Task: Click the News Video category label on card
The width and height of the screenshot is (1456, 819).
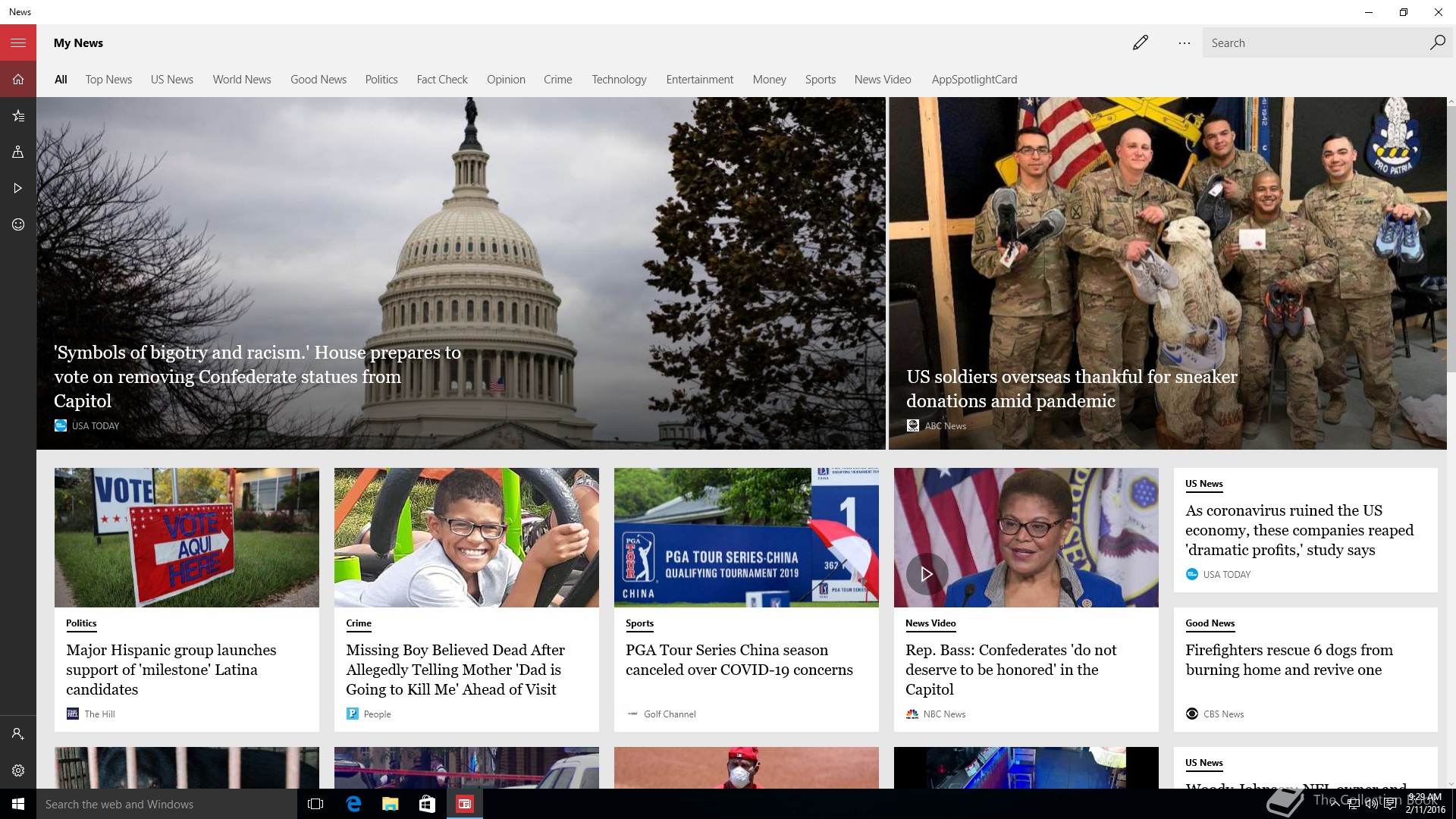Action: tap(930, 623)
